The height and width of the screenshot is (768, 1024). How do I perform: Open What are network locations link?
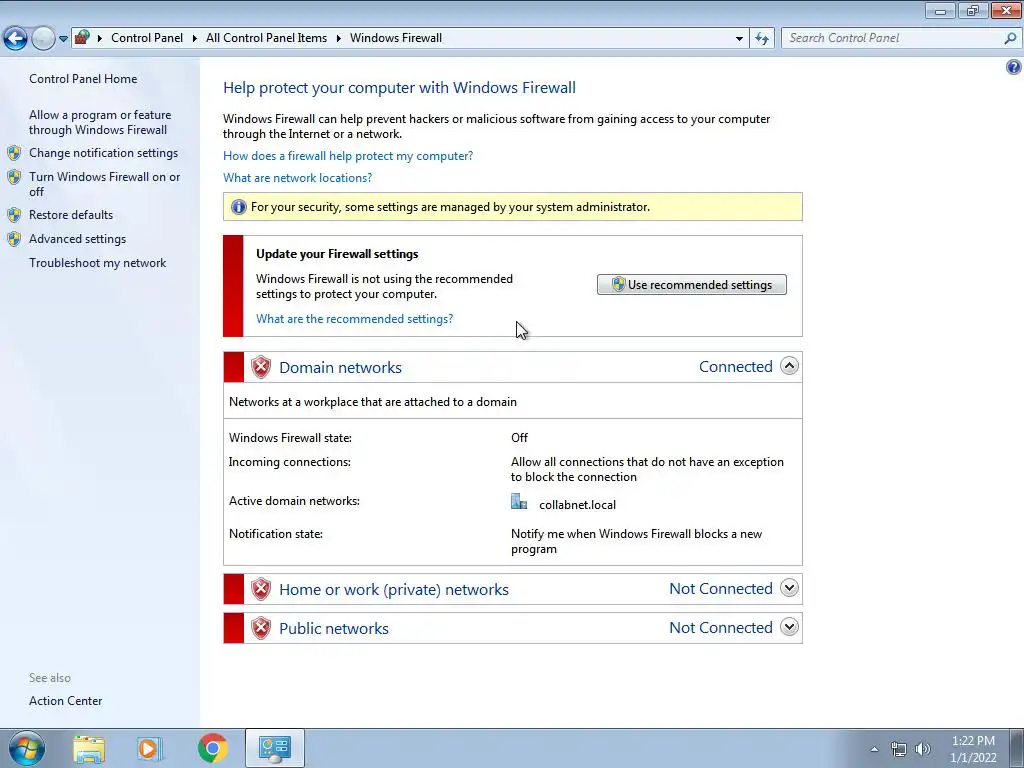[297, 178]
